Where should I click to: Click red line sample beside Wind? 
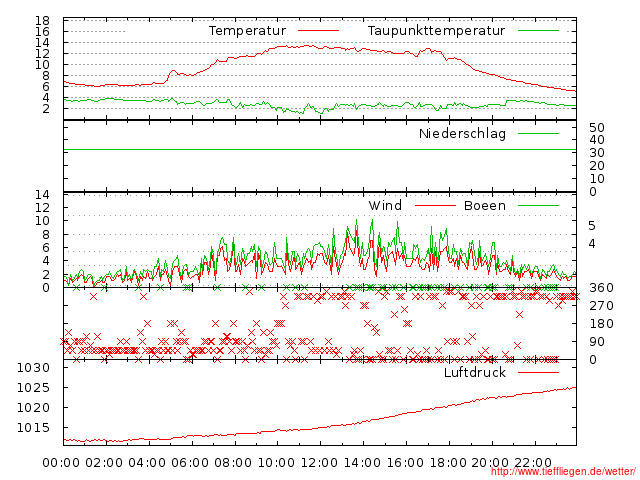(435, 206)
